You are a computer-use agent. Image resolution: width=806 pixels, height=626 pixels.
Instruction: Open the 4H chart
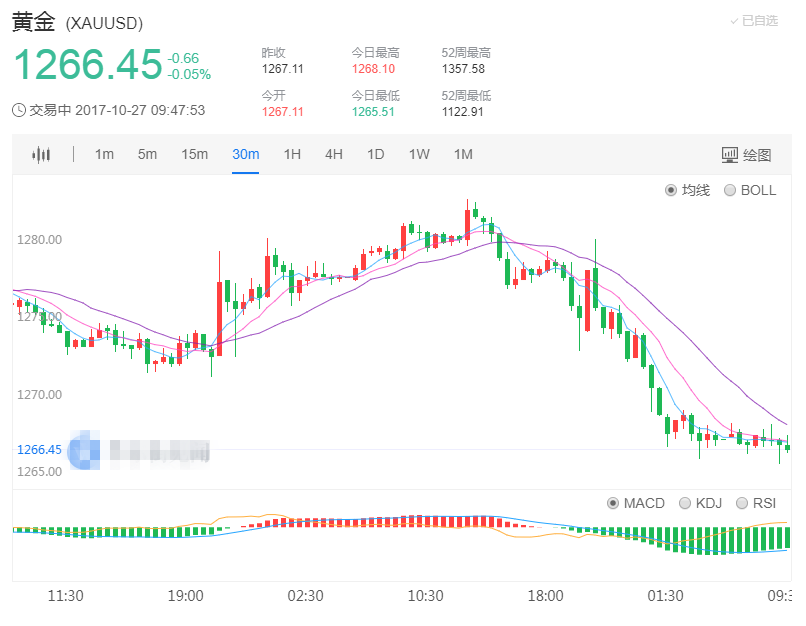coord(333,154)
